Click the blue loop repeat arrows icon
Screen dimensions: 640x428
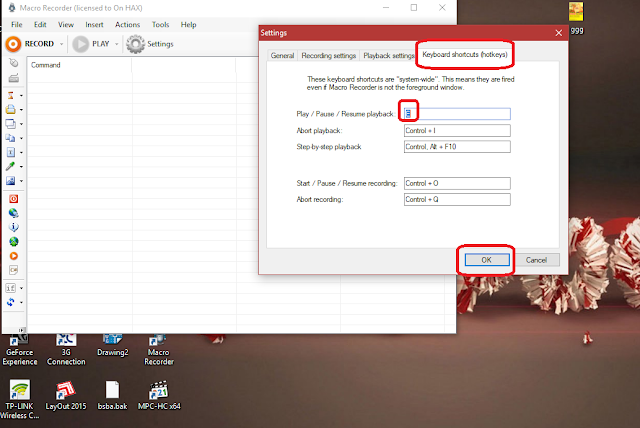click(x=11, y=302)
